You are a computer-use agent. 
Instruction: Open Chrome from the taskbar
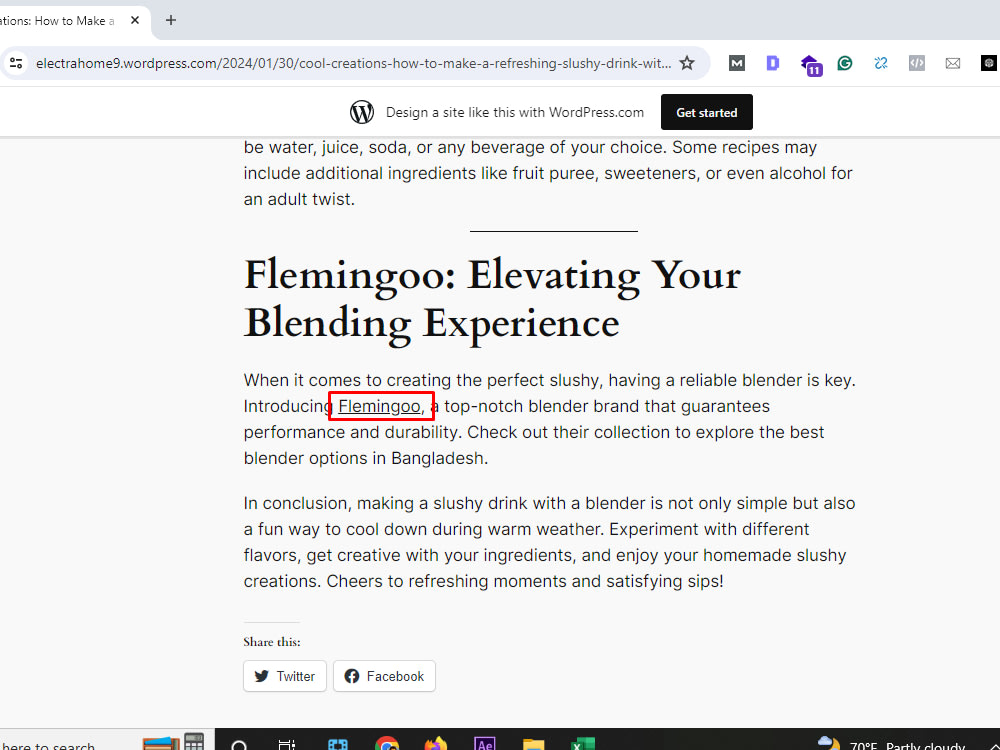[386, 744]
